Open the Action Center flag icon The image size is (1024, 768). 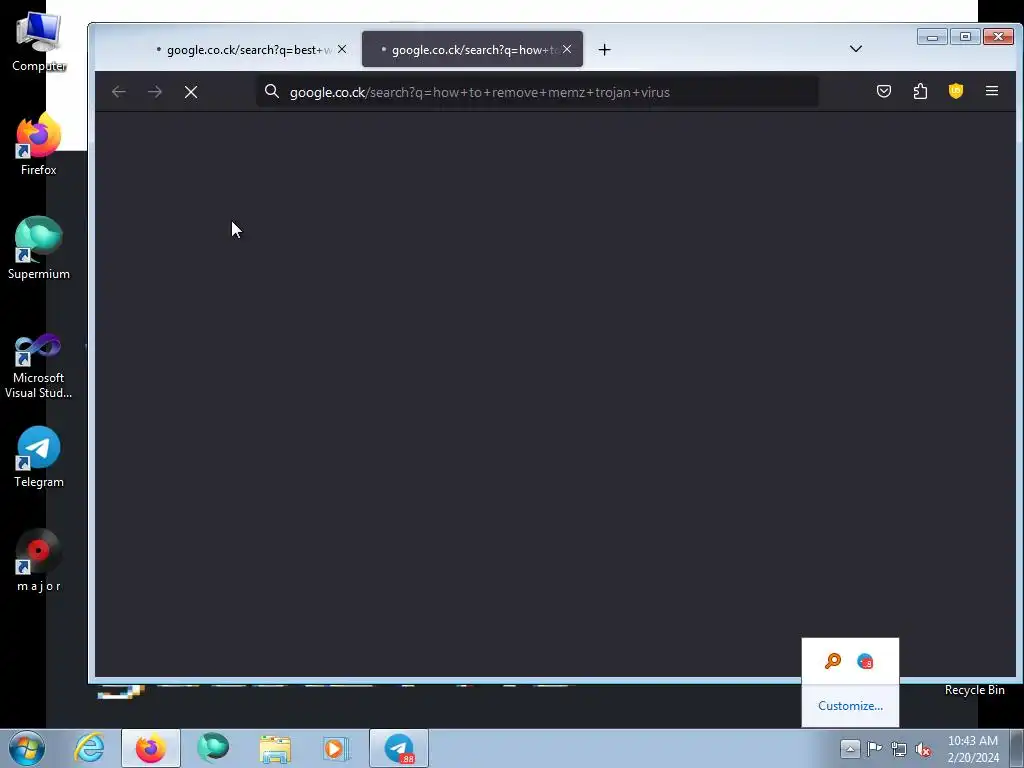tap(874, 748)
